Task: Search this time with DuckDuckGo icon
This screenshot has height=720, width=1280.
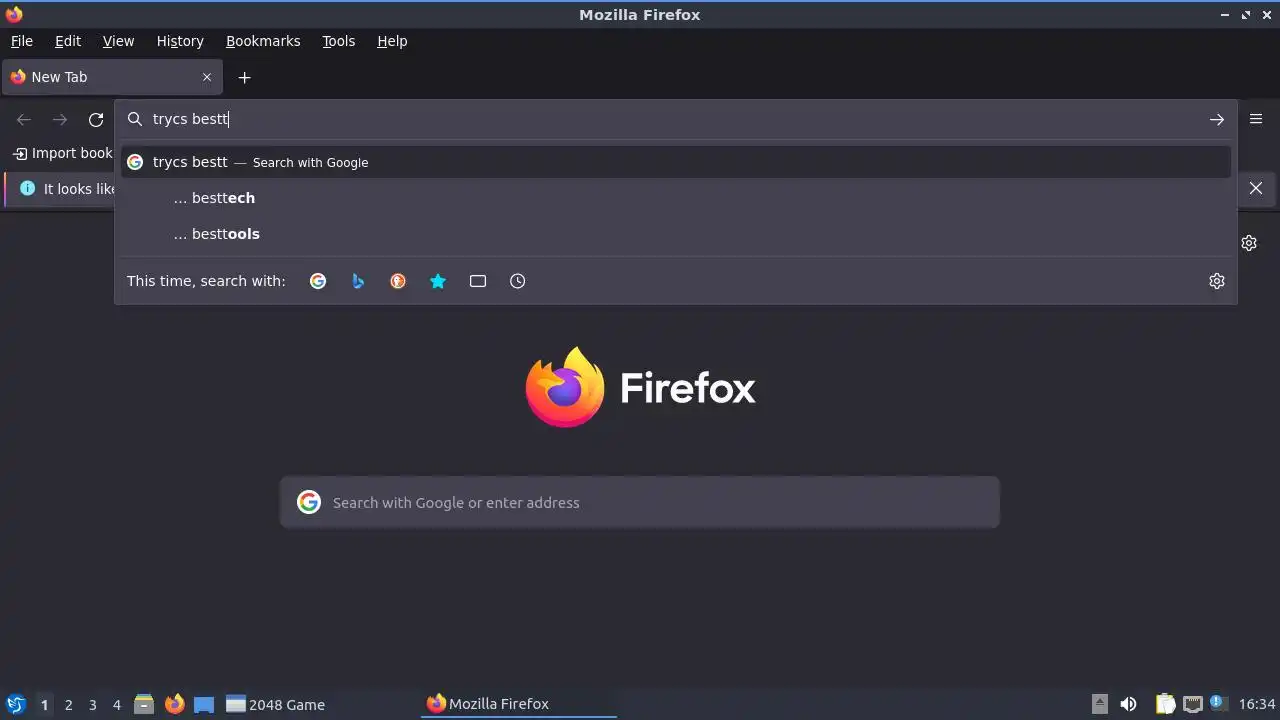Action: [398, 281]
